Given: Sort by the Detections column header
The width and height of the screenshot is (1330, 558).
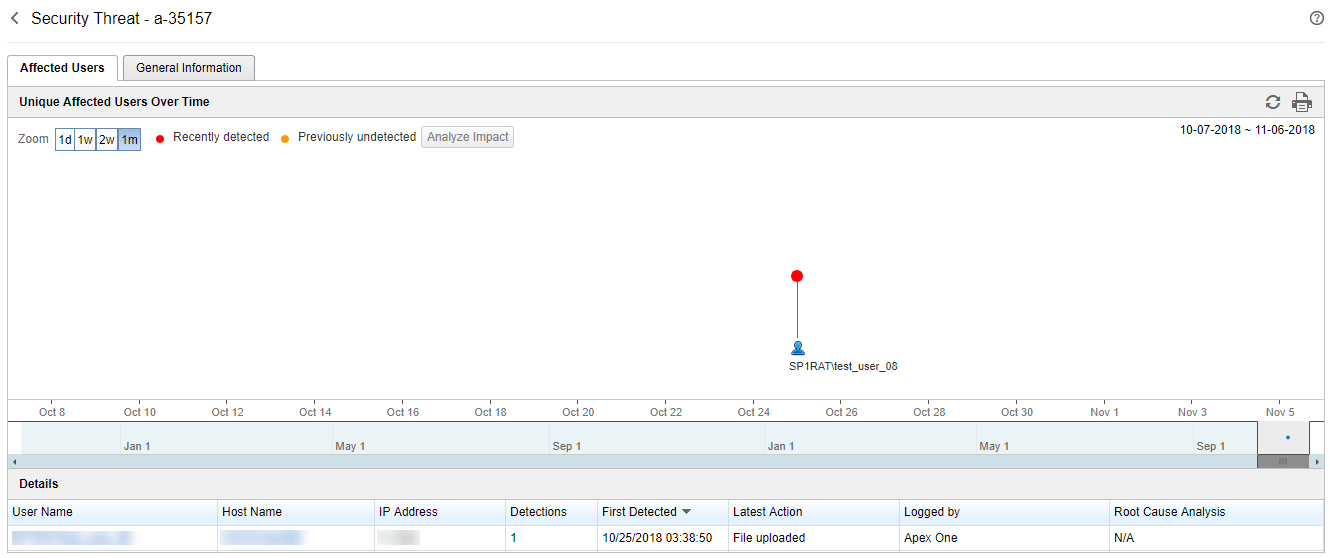Looking at the screenshot, I should pyautogui.click(x=538, y=512).
